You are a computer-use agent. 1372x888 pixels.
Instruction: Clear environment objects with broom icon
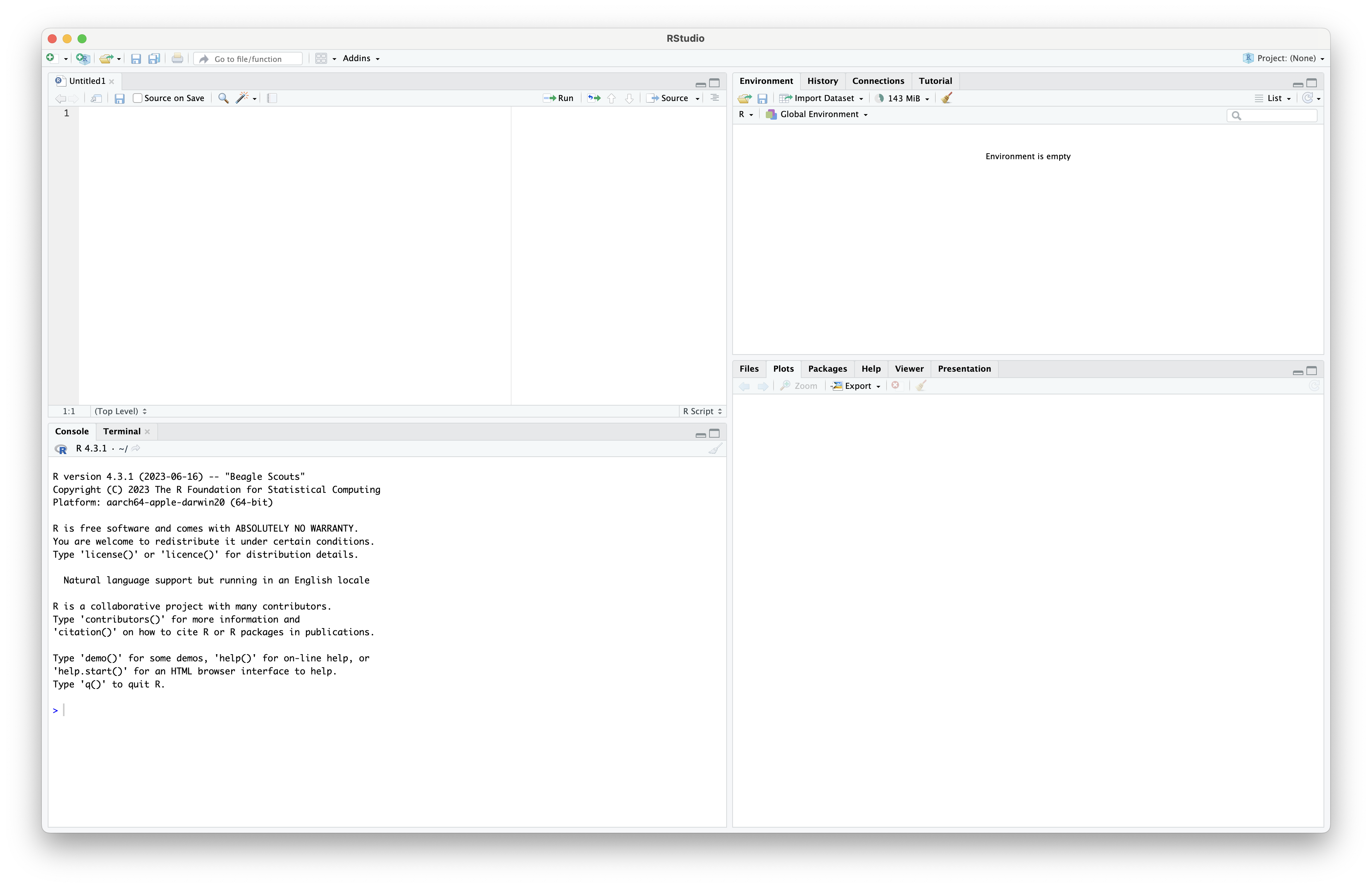click(x=947, y=98)
